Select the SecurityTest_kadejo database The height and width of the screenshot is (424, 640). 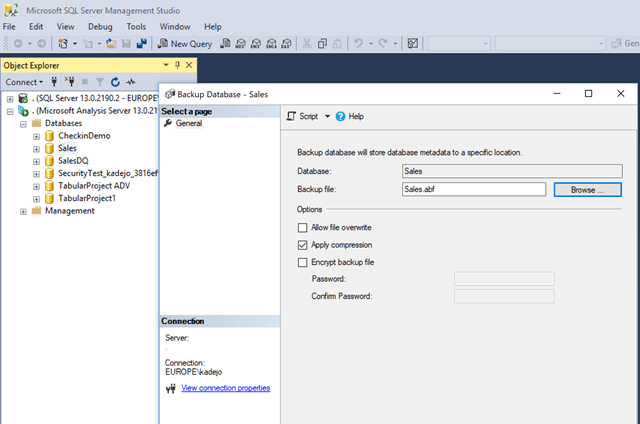pos(108,173)
